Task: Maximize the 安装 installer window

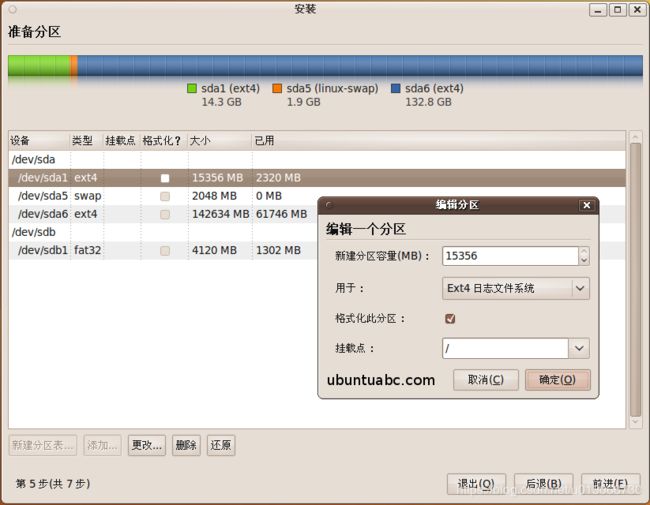Action: point(617,9)
